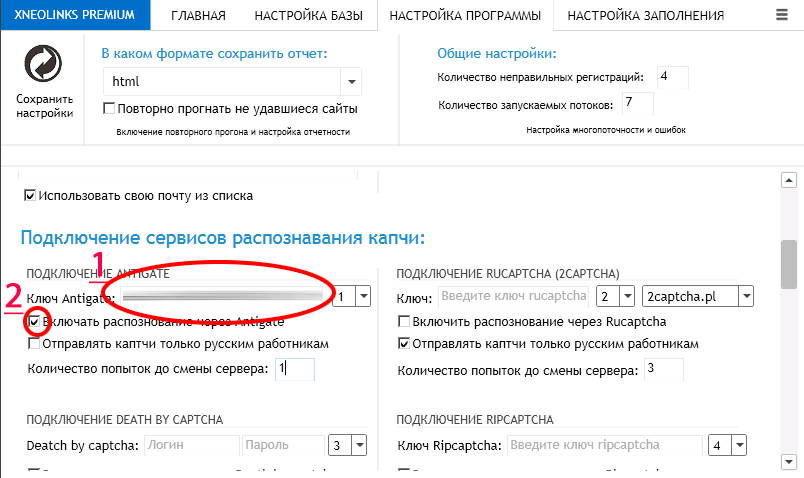Image resolution: width=804 pixels, height=478 pixels.
Task: Focus the Введите ключ rucaptcha field
Action: (x=513, y=296)
